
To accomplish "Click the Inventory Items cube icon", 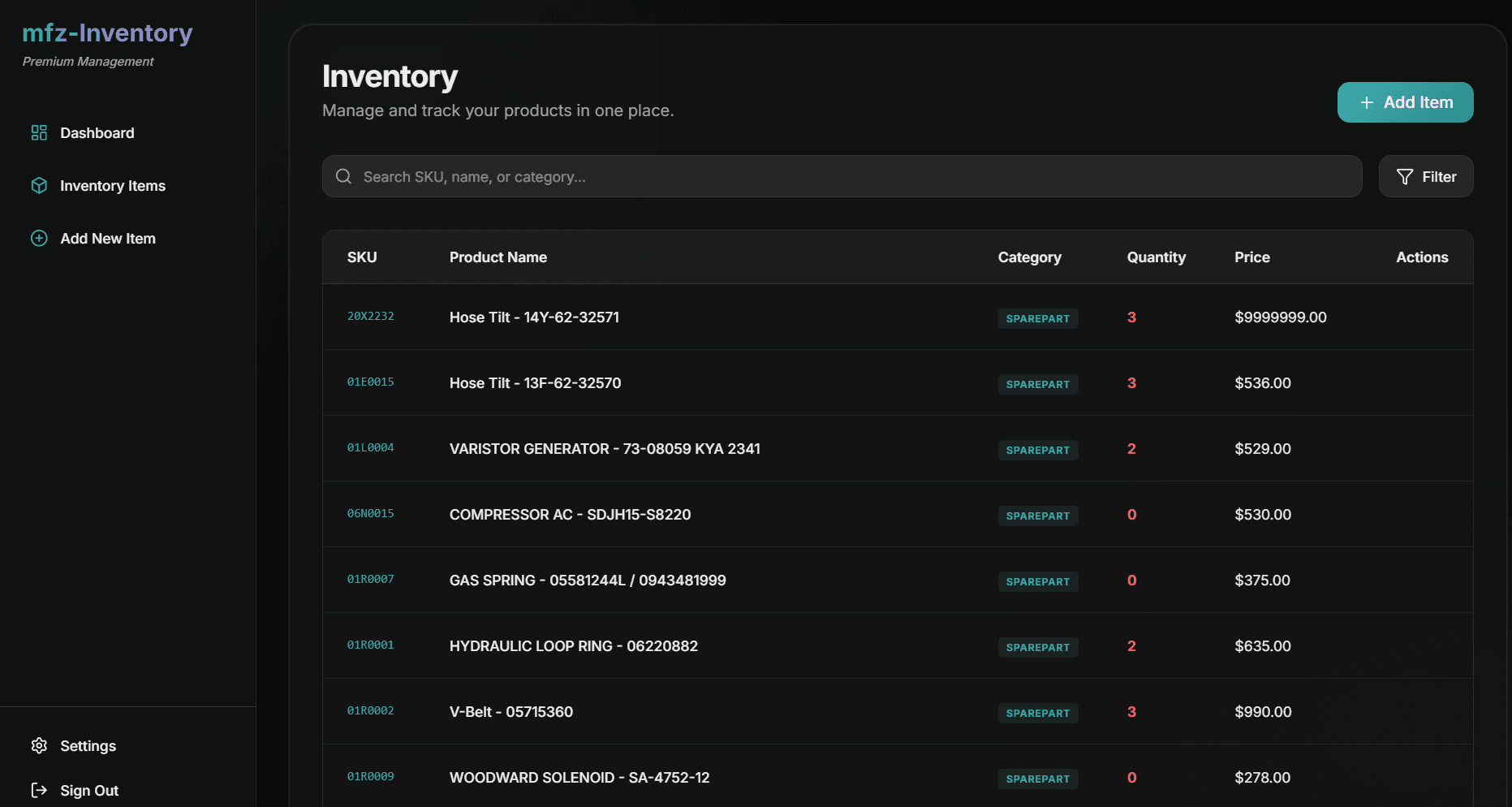I will click(x=38, y=185).
